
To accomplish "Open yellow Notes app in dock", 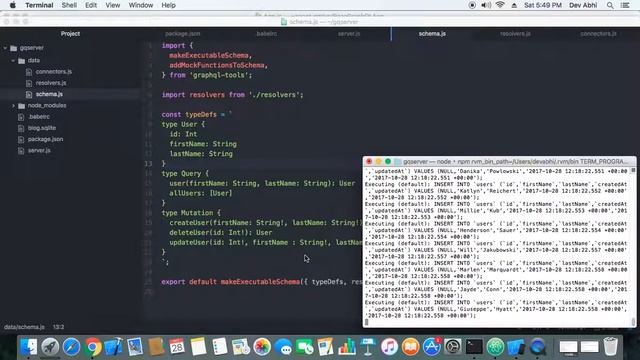I will pyautogui.click(x=198, y=347).
